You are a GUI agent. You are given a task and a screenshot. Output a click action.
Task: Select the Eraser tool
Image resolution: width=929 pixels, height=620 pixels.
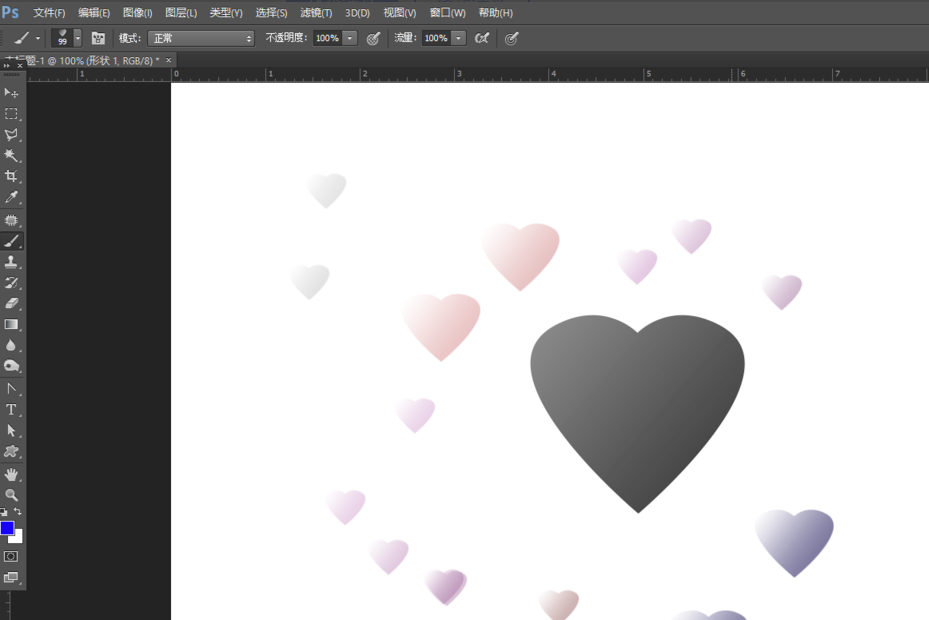click(11, 303)
